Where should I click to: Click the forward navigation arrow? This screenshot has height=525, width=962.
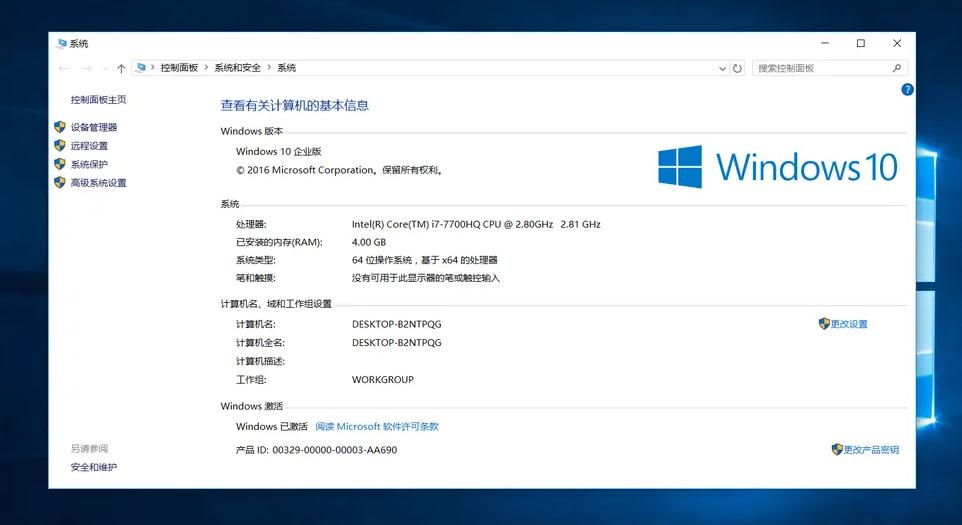click(x=87, y=68)
